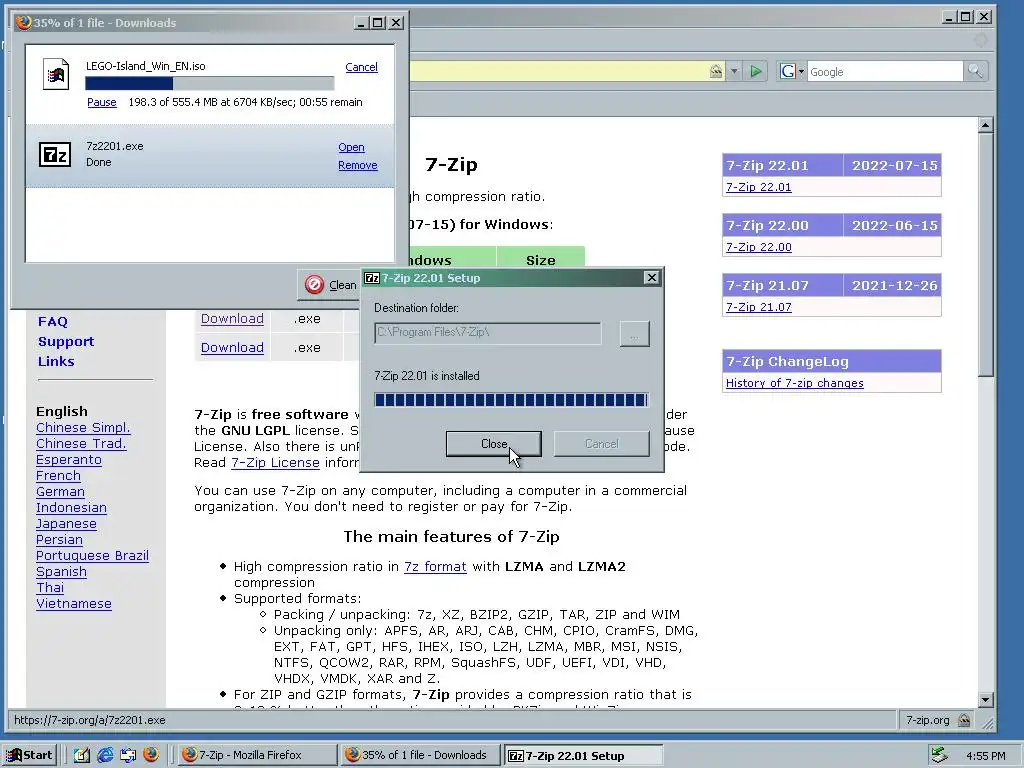Switch language to Indonesian
The width and height of the screenshot is (1024, 768).
pos(72,507)
